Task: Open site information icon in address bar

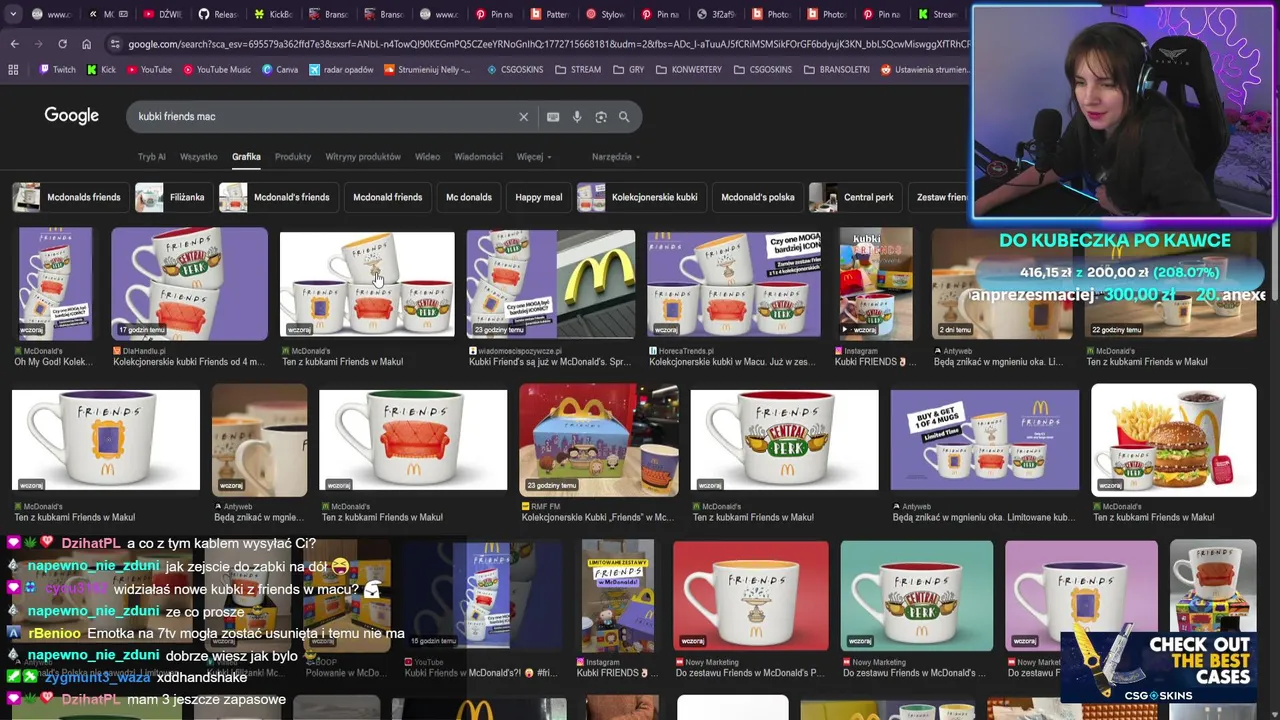Action: tap(115, 44)
